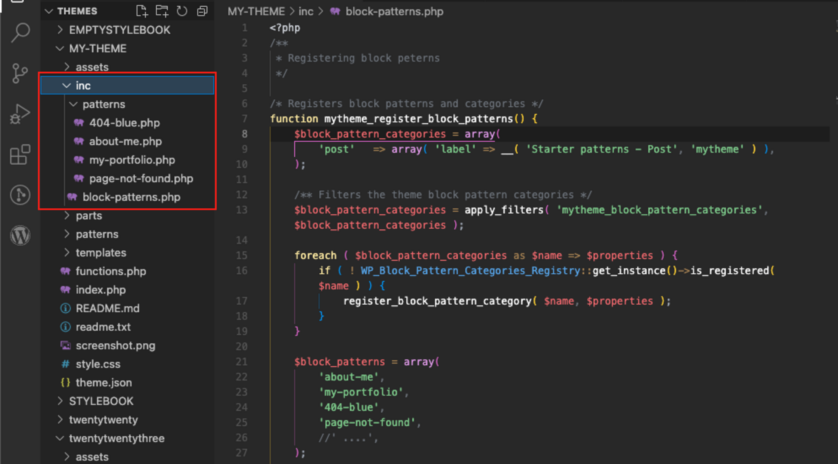Image resolution: width=838 pixels, height=464 pixels.
Task: Click the New Folder icon in explorer header
Action: coord(162,11)
